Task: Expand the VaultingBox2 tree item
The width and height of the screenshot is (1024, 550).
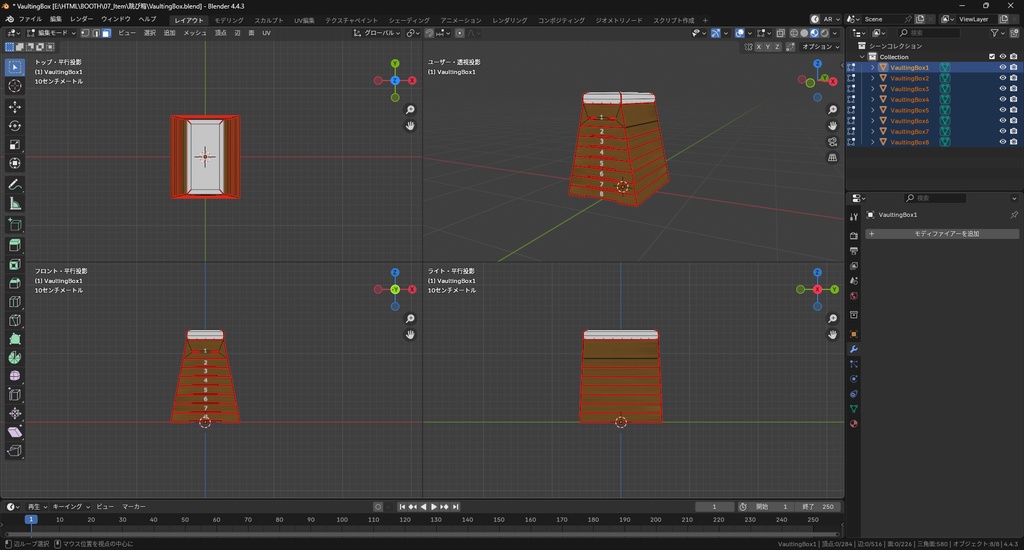Action: pyautogui.click(x=873, y=78)
